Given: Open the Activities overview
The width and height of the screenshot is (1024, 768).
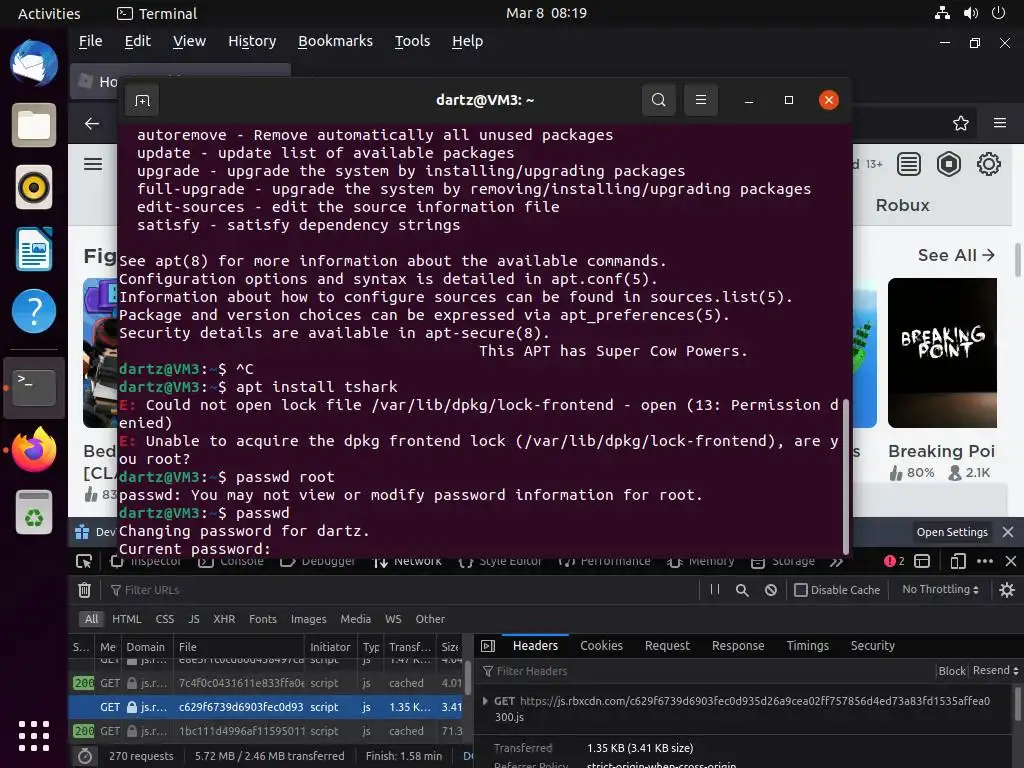Looking at the screenshot, I should 49,13.
